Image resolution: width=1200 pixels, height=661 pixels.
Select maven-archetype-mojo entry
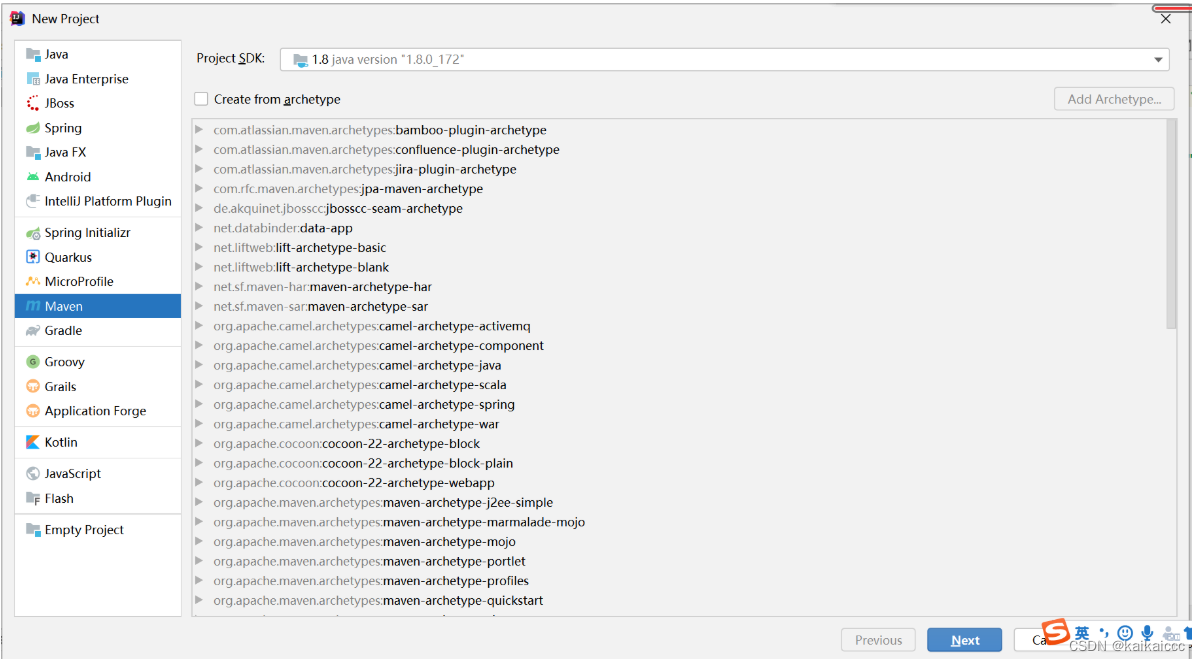tap(364, 542)
